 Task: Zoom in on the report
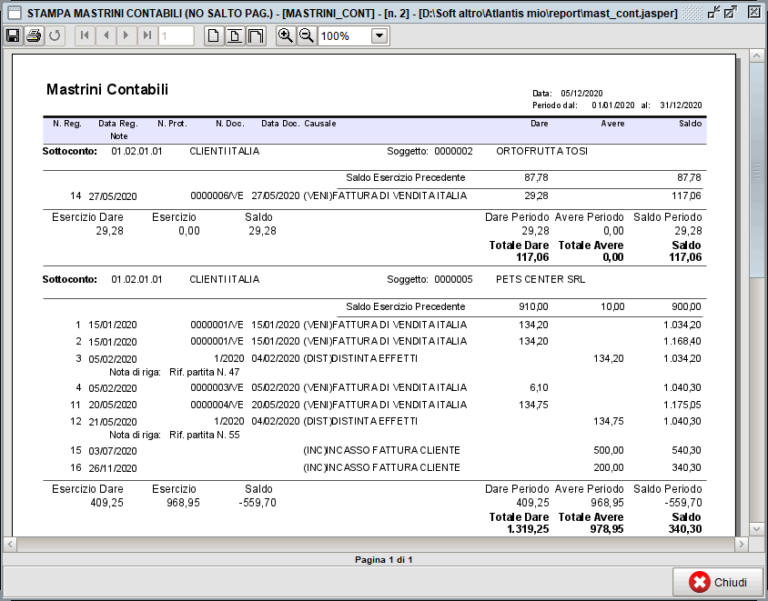click(285, 36)
